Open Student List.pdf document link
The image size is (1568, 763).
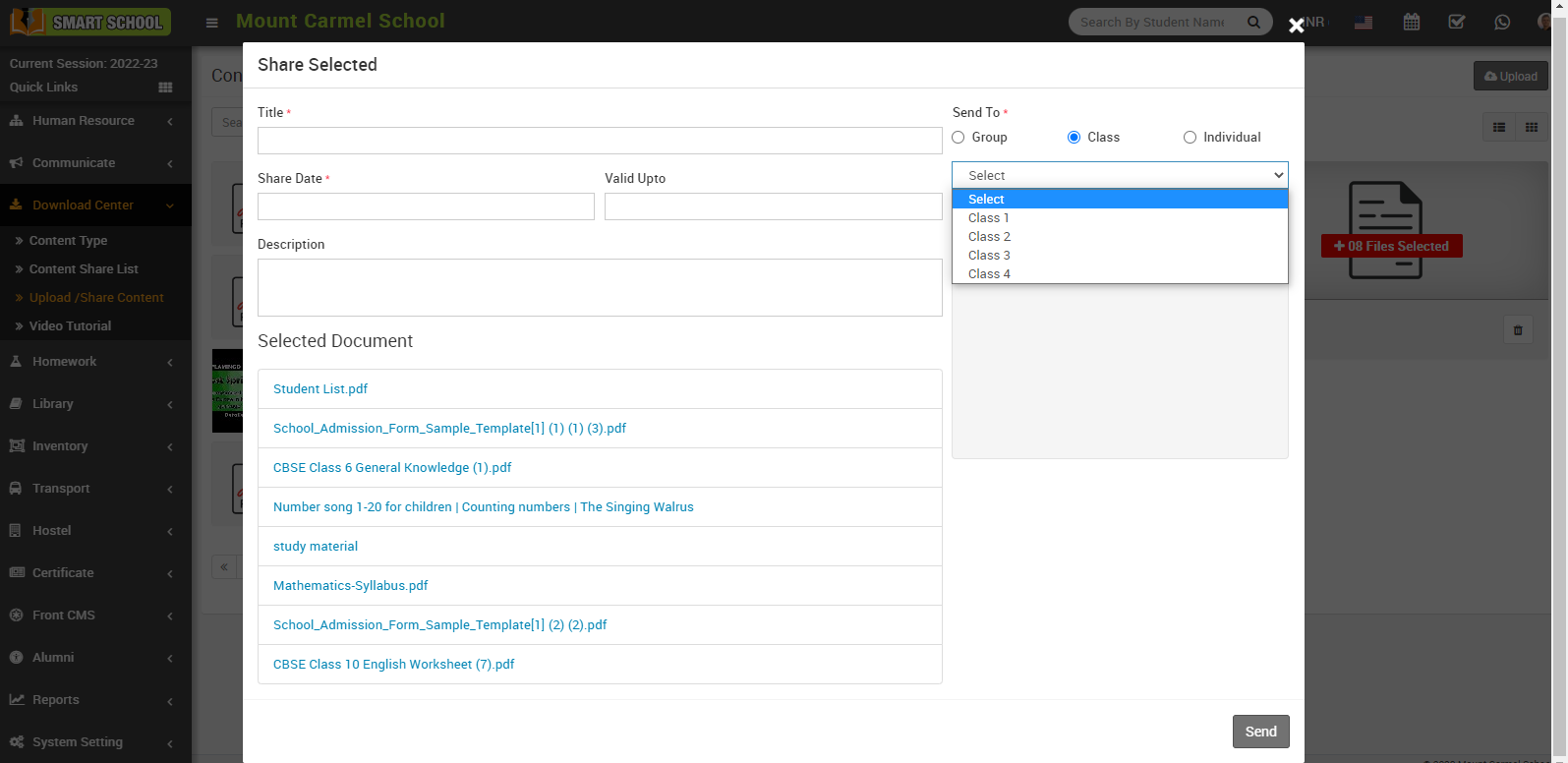pyautogui.click(x=320, y=389)
